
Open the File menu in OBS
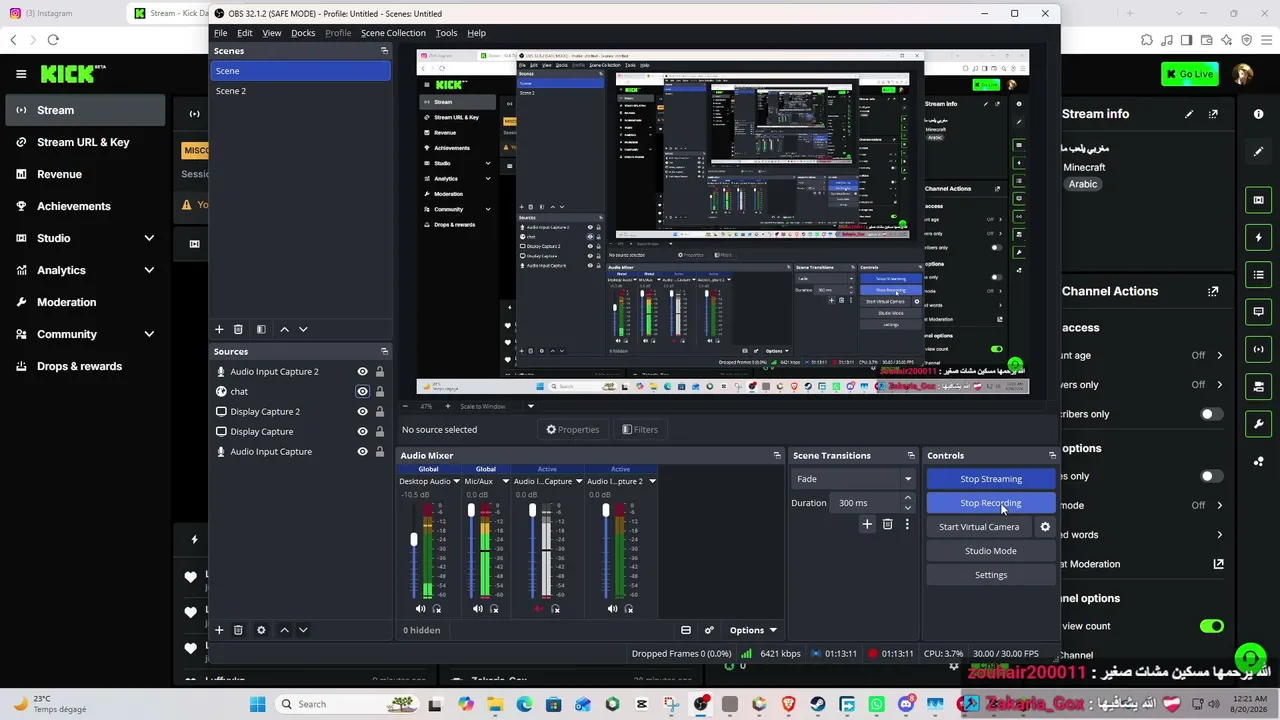tap(220, 33)
